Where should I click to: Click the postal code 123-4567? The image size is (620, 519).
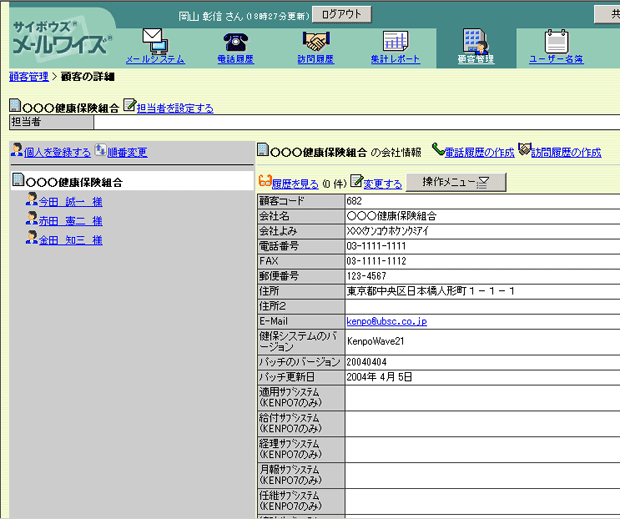366,276
